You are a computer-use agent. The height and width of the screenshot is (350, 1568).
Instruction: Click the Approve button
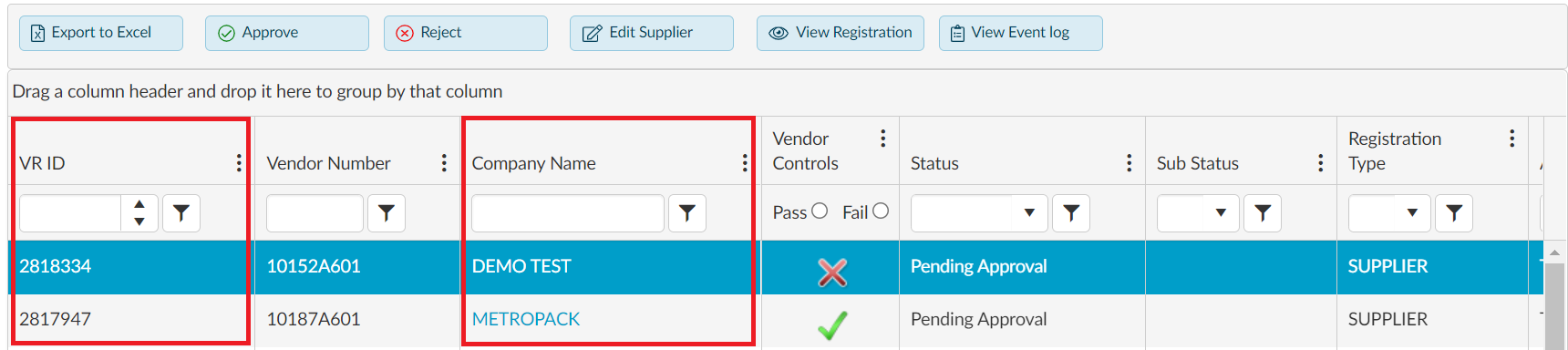coord(287,33)
